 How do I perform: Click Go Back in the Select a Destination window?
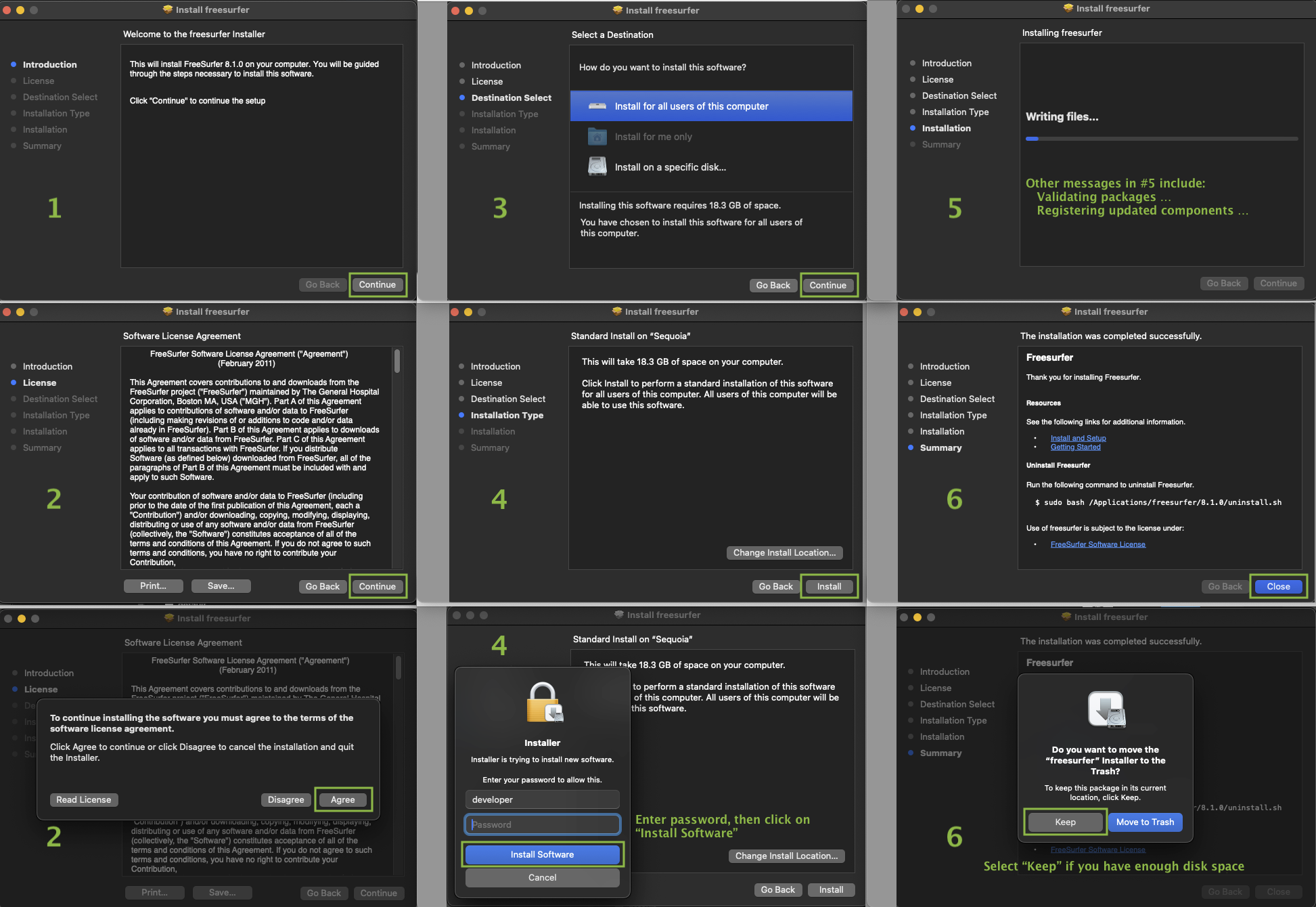pos(773,286)
